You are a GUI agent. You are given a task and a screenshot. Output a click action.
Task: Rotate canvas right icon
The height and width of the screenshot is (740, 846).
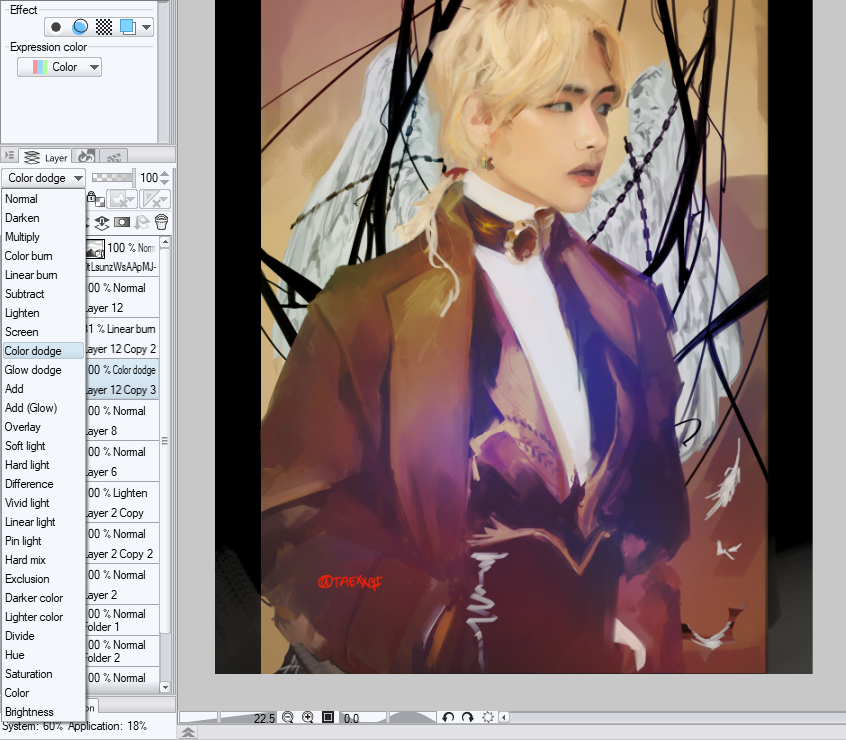[468, 717]
